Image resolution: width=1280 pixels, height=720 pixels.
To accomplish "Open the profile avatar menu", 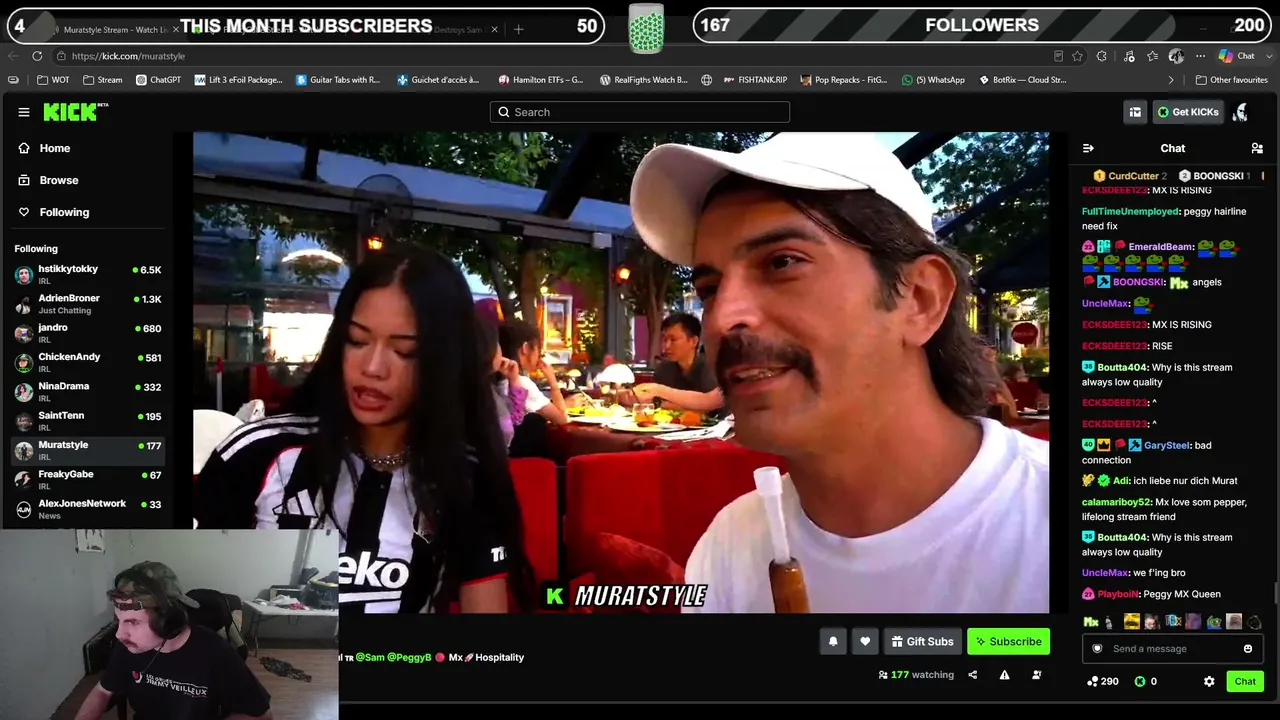I will (1240, 112).
